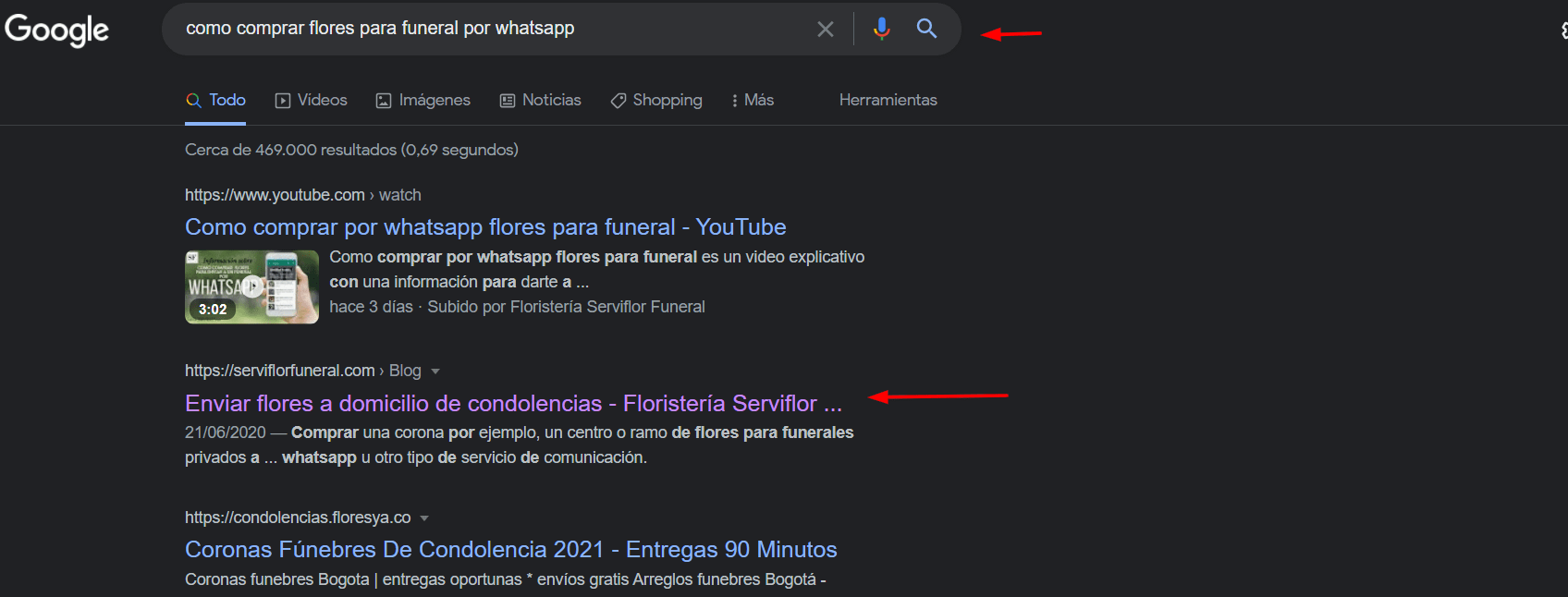
Task: Open the condolencias.floresya.co URL breadcrumb
Action: tap(298, 518)
